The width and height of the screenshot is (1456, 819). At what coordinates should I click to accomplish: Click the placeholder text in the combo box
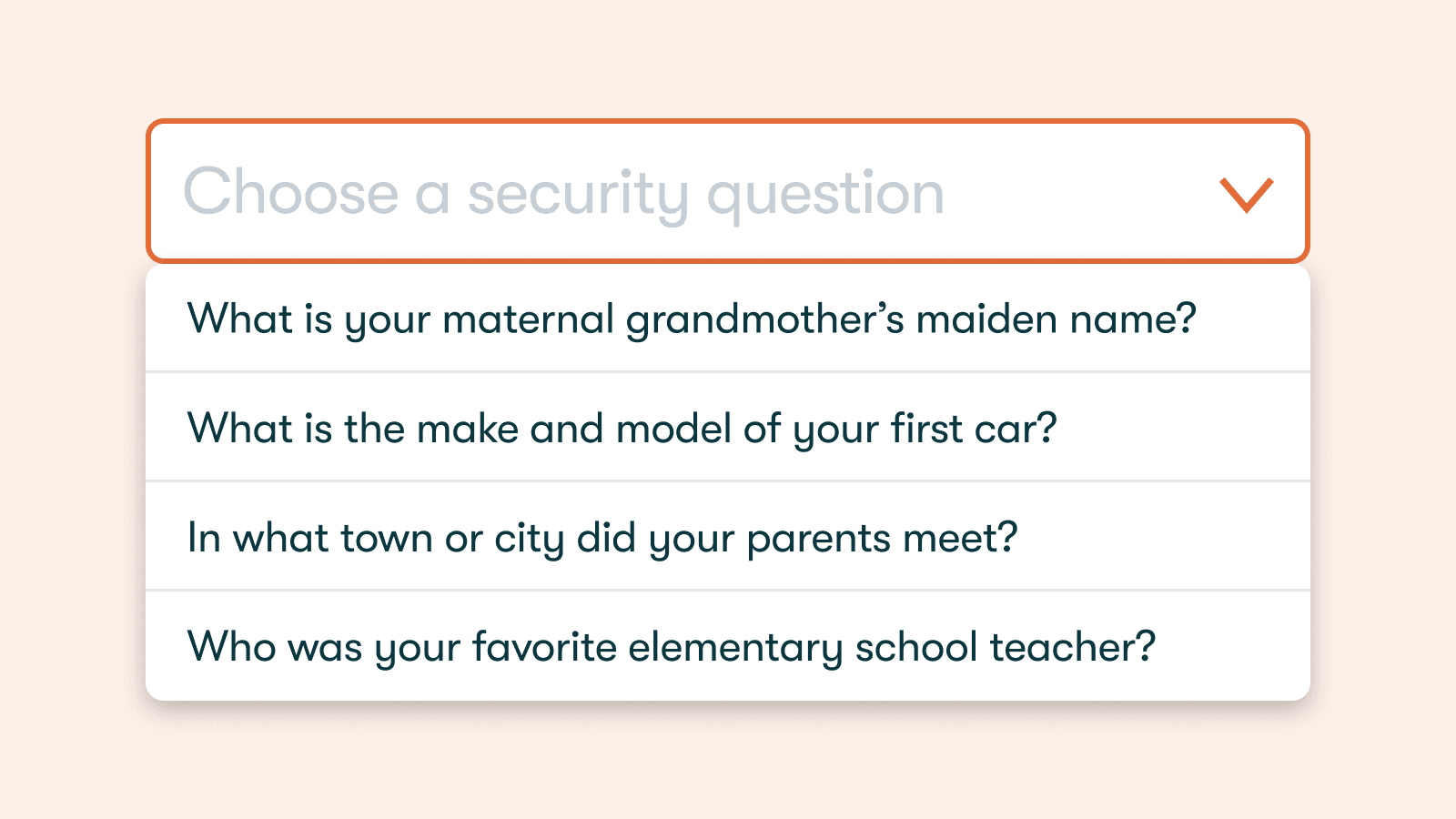tap(564, 191)
